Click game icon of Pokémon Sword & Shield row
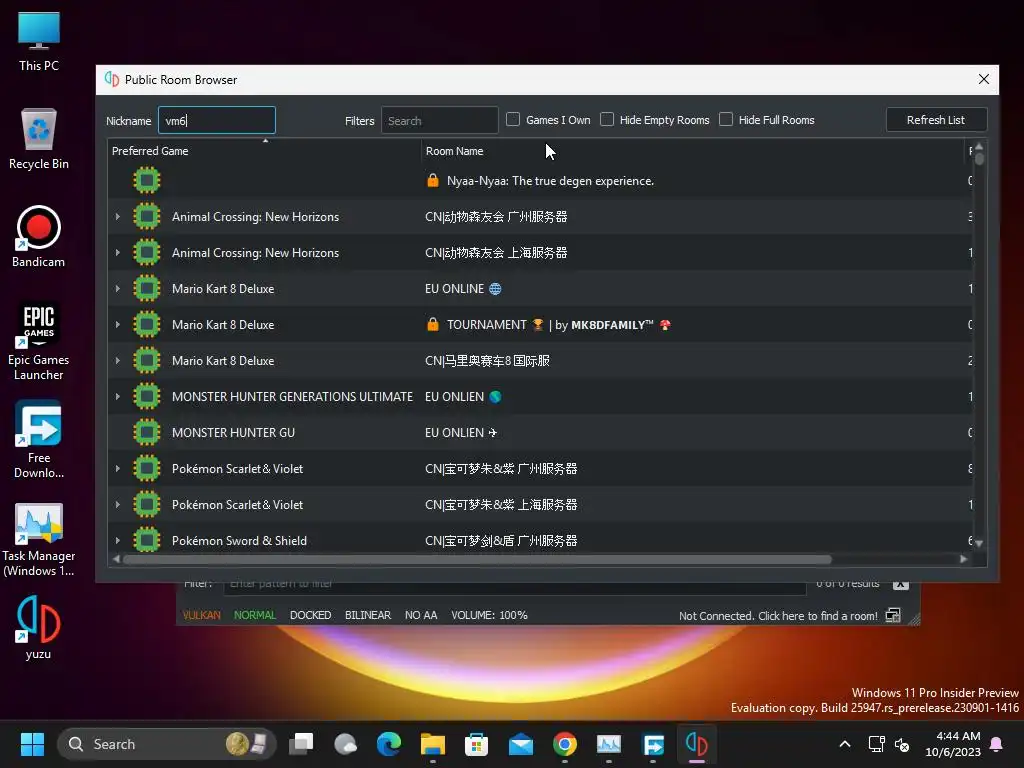Screen dimensions: 1024x768 [x=147, y=540]
